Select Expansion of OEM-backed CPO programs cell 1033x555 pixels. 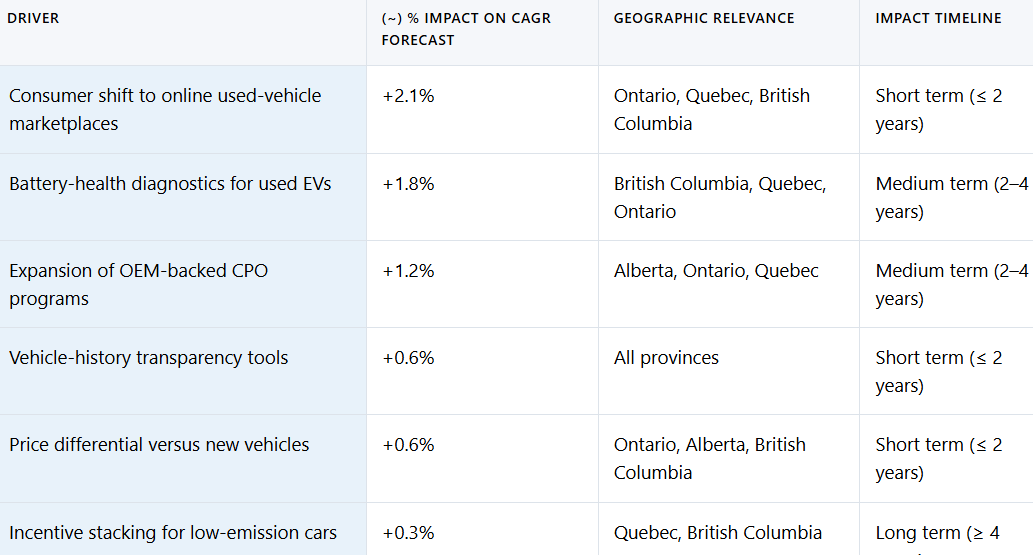(138, 284)
